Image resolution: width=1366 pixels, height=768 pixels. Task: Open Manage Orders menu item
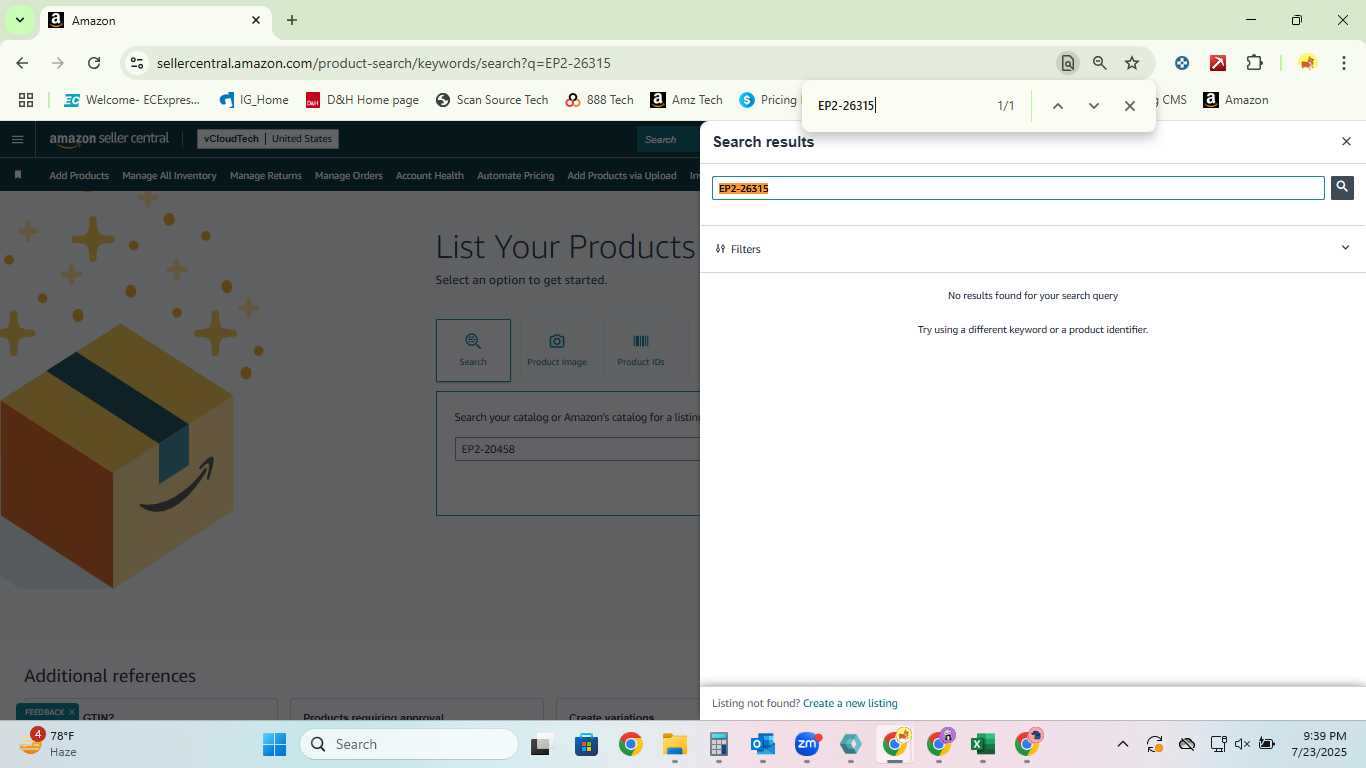(x=348, y=175)
